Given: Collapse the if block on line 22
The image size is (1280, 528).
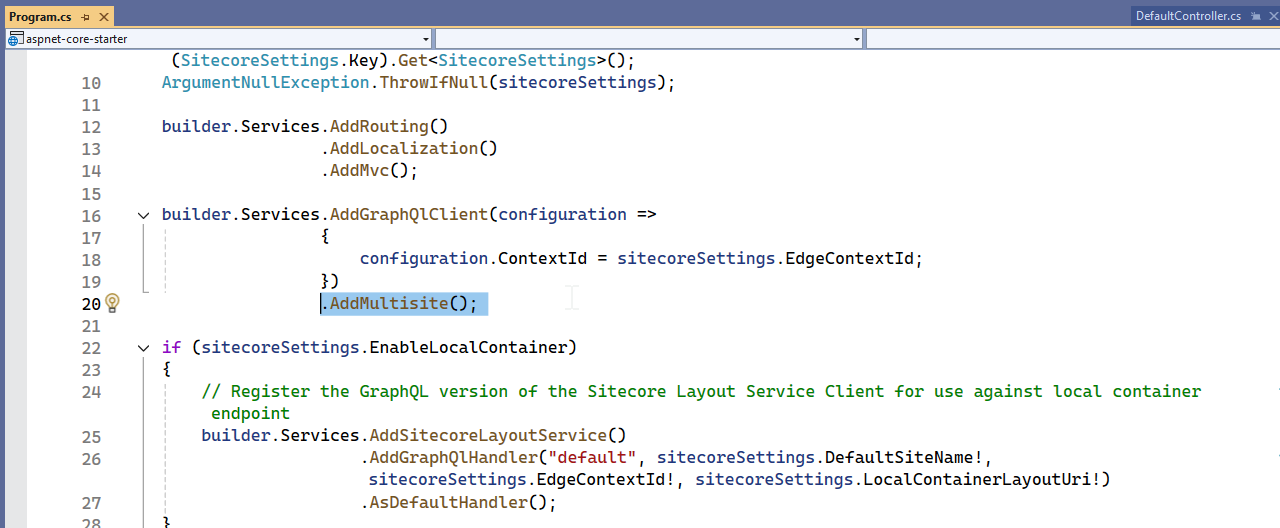Looking at the screenshot, I should 143,348.
